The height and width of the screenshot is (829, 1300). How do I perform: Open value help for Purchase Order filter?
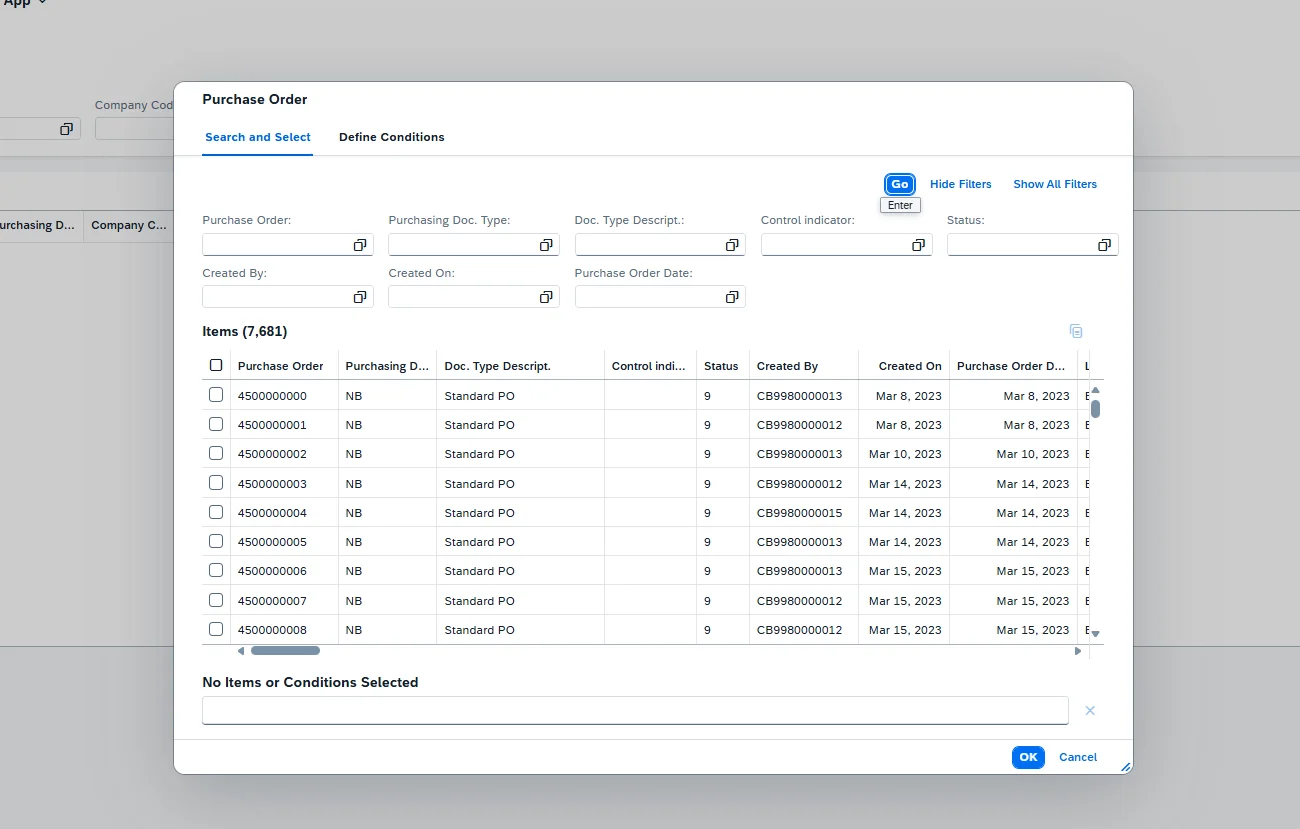[360, 245]
